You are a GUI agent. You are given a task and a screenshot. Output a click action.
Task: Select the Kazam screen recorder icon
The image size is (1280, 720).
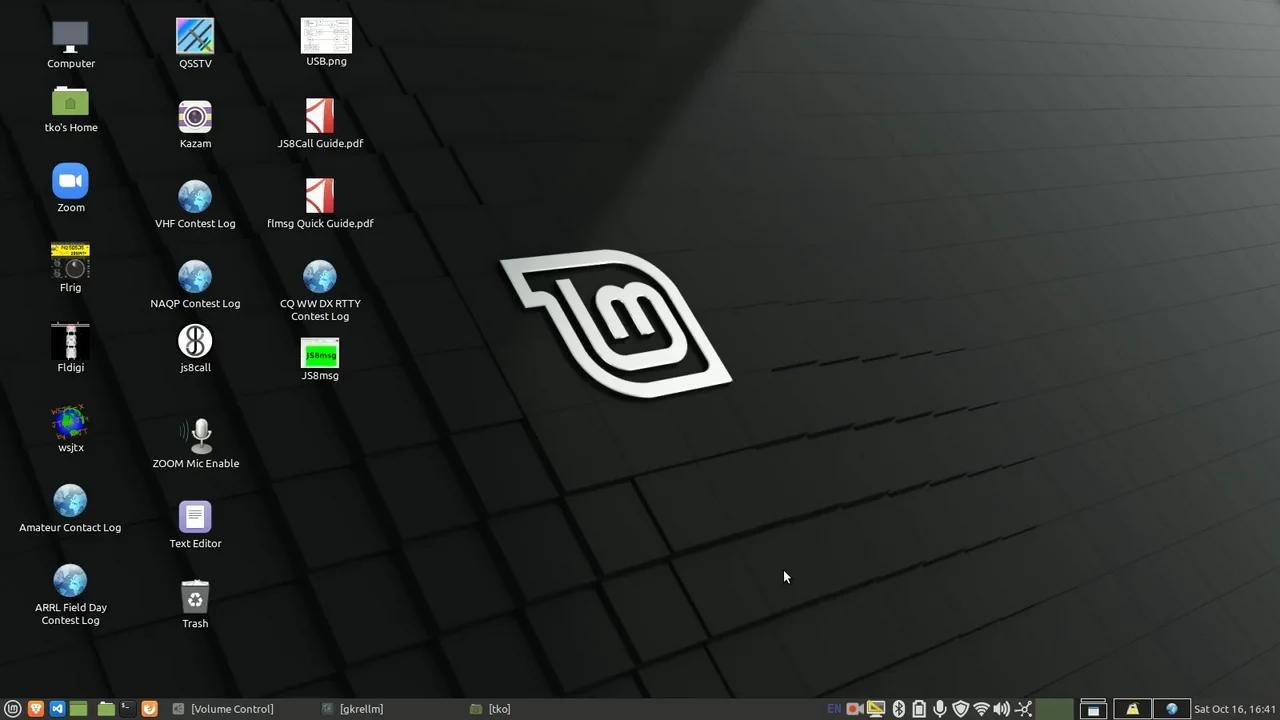click(x=195, y=117)
